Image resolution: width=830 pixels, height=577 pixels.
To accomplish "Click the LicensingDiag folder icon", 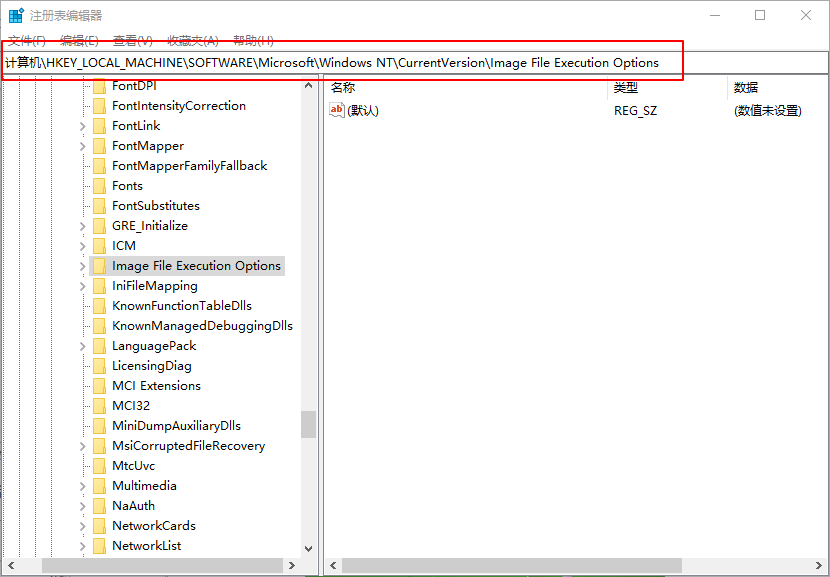I will coord(99,366).
